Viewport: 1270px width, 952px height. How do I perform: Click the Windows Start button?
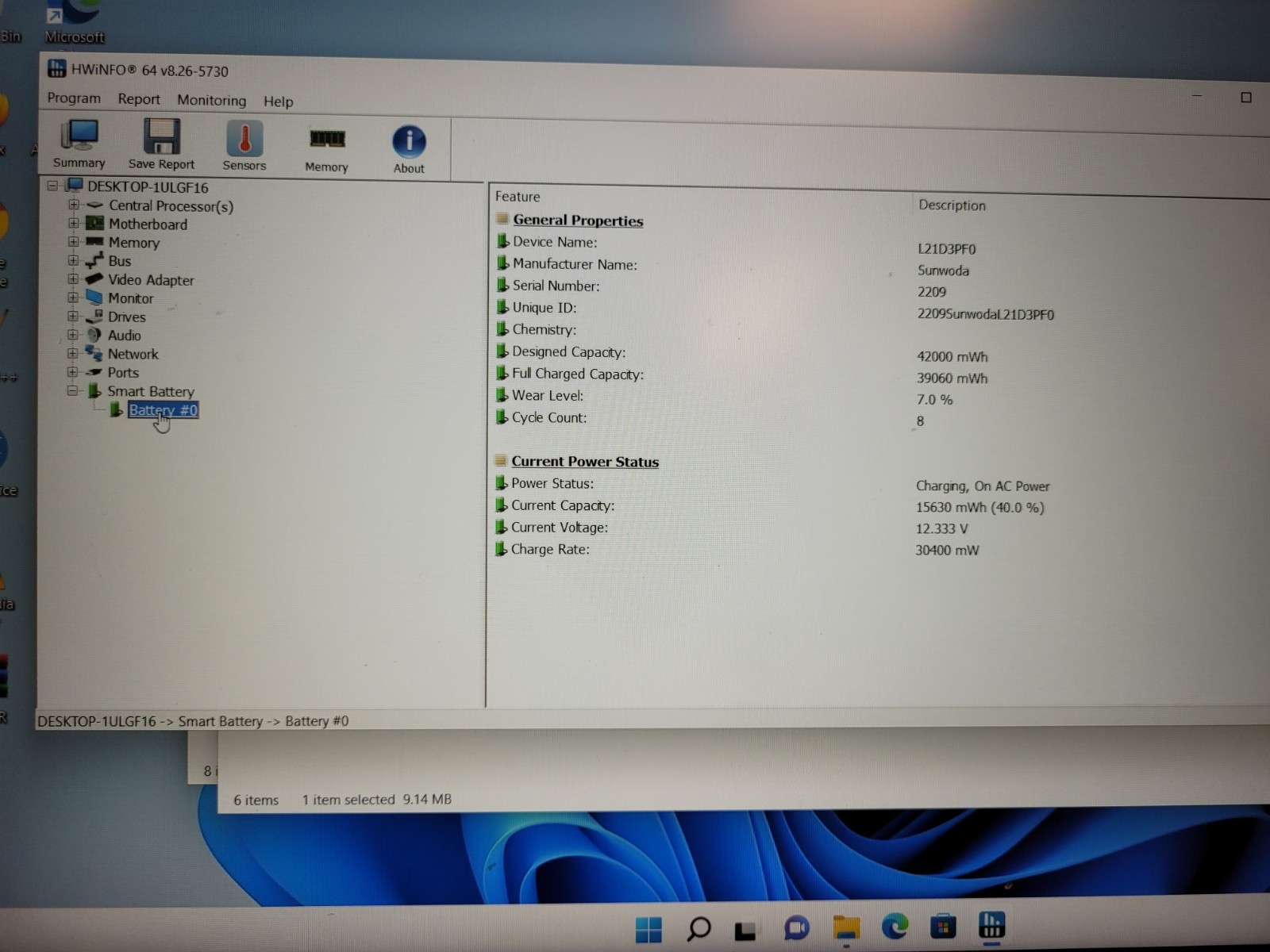(648, 929)
